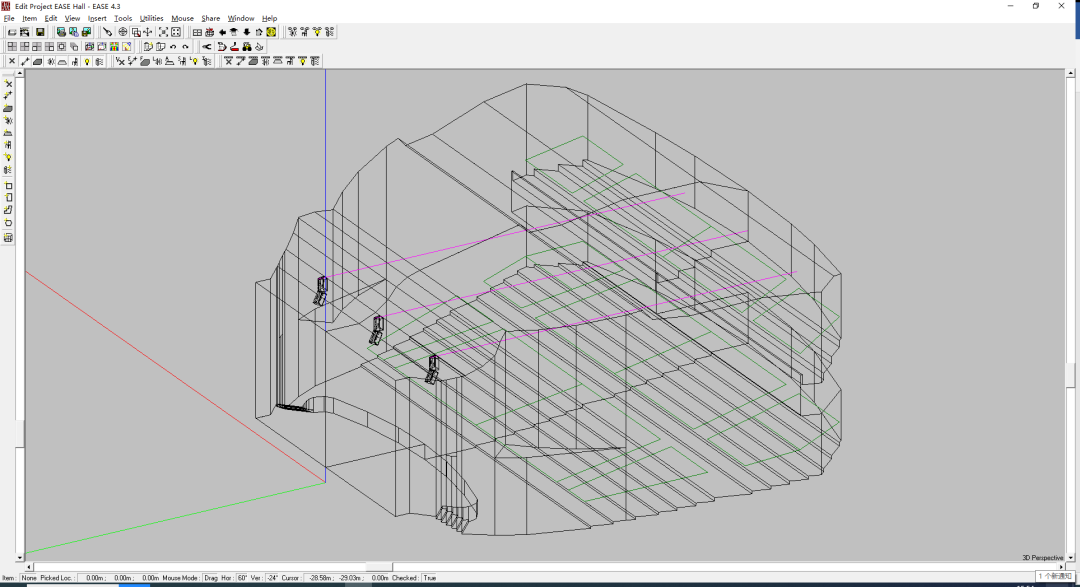Click the vertical scrollbar up arrow at right
Viewport: 1080px width, 587px height.
point(1070,73)
